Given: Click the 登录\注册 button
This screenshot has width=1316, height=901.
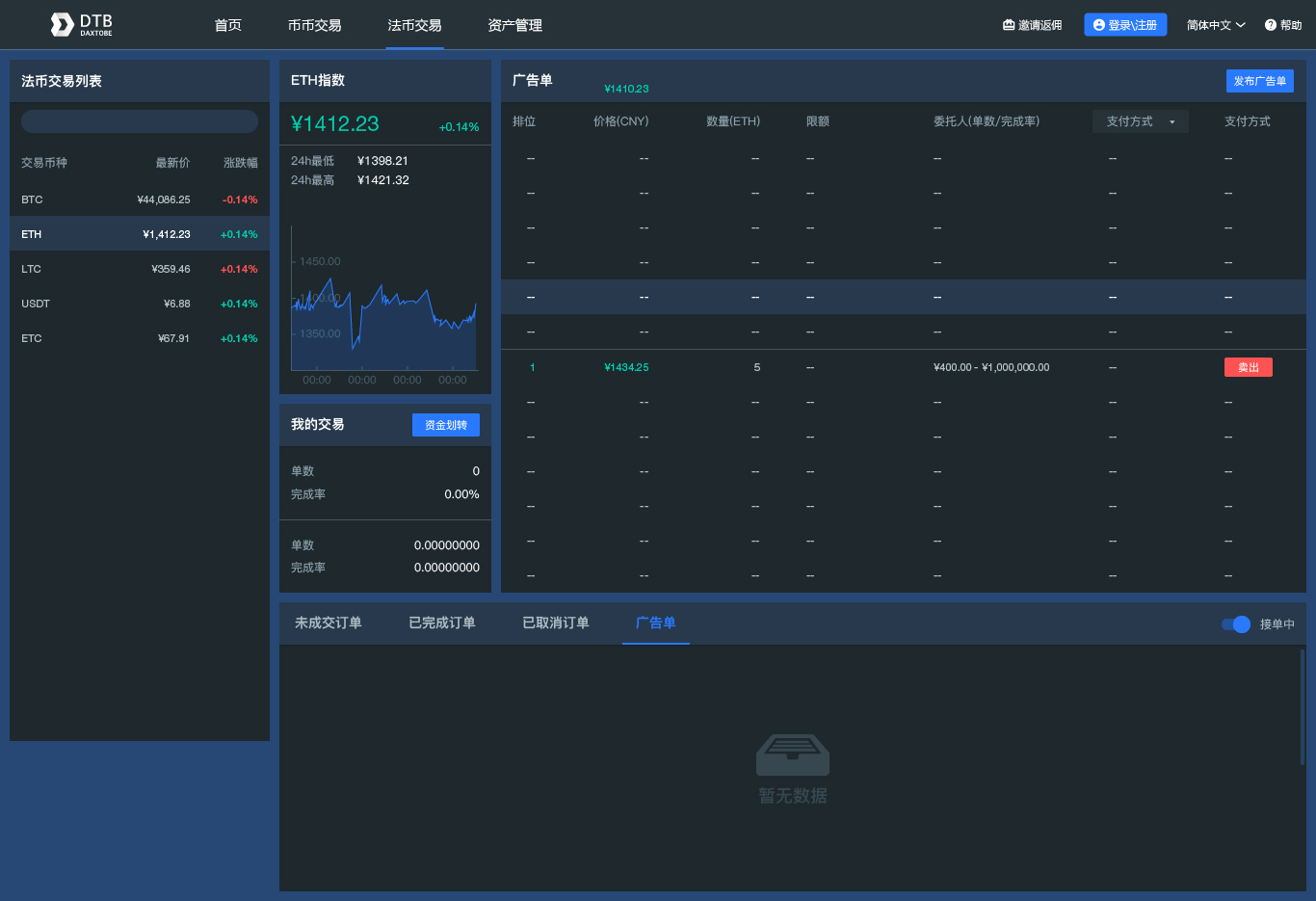Looking at the screenshot, I should coord(1125,25).
